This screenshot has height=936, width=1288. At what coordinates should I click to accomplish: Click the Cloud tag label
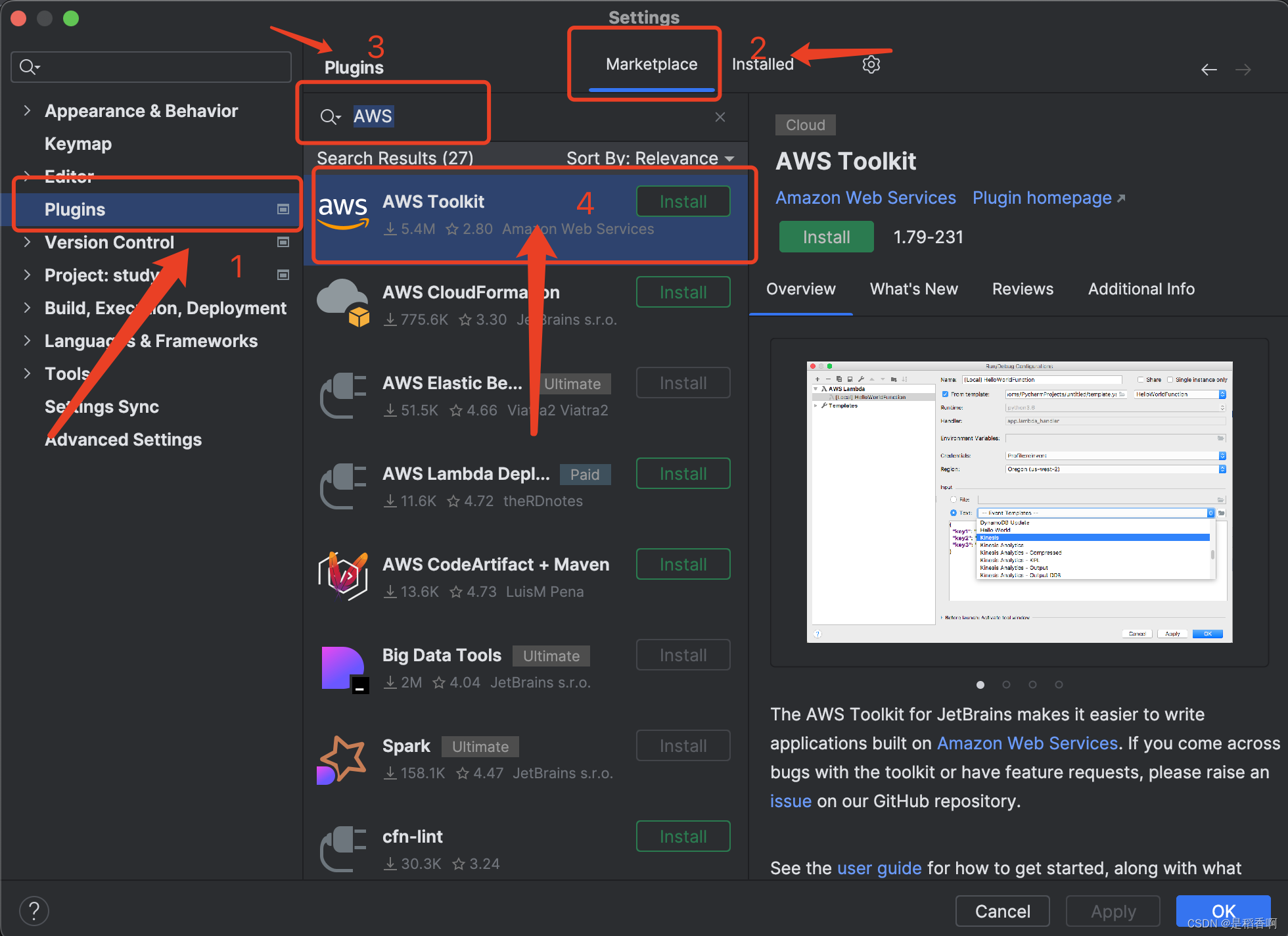(x=806, y=125)
